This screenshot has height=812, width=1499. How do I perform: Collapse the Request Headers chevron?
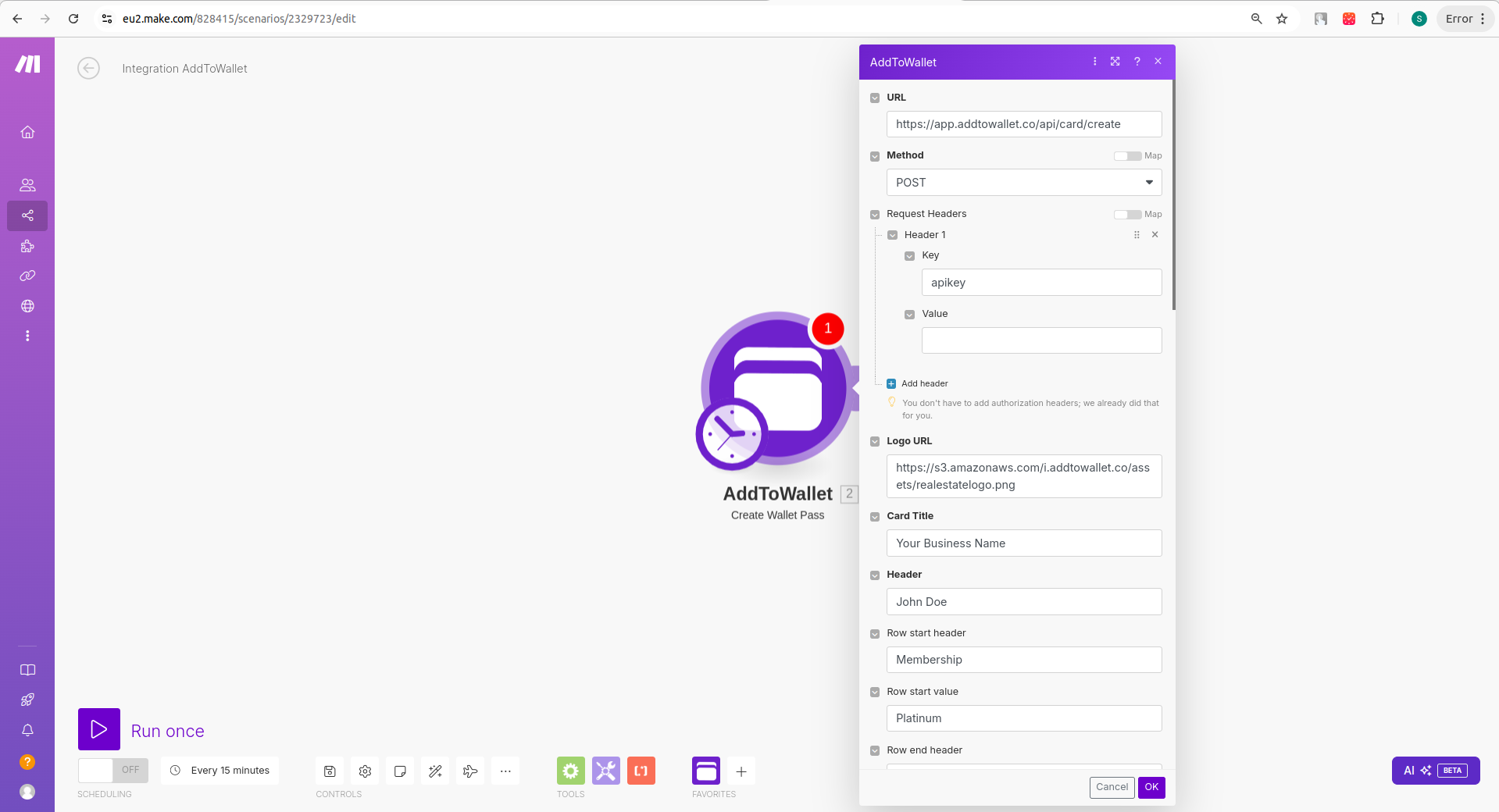tap(875, 215)
